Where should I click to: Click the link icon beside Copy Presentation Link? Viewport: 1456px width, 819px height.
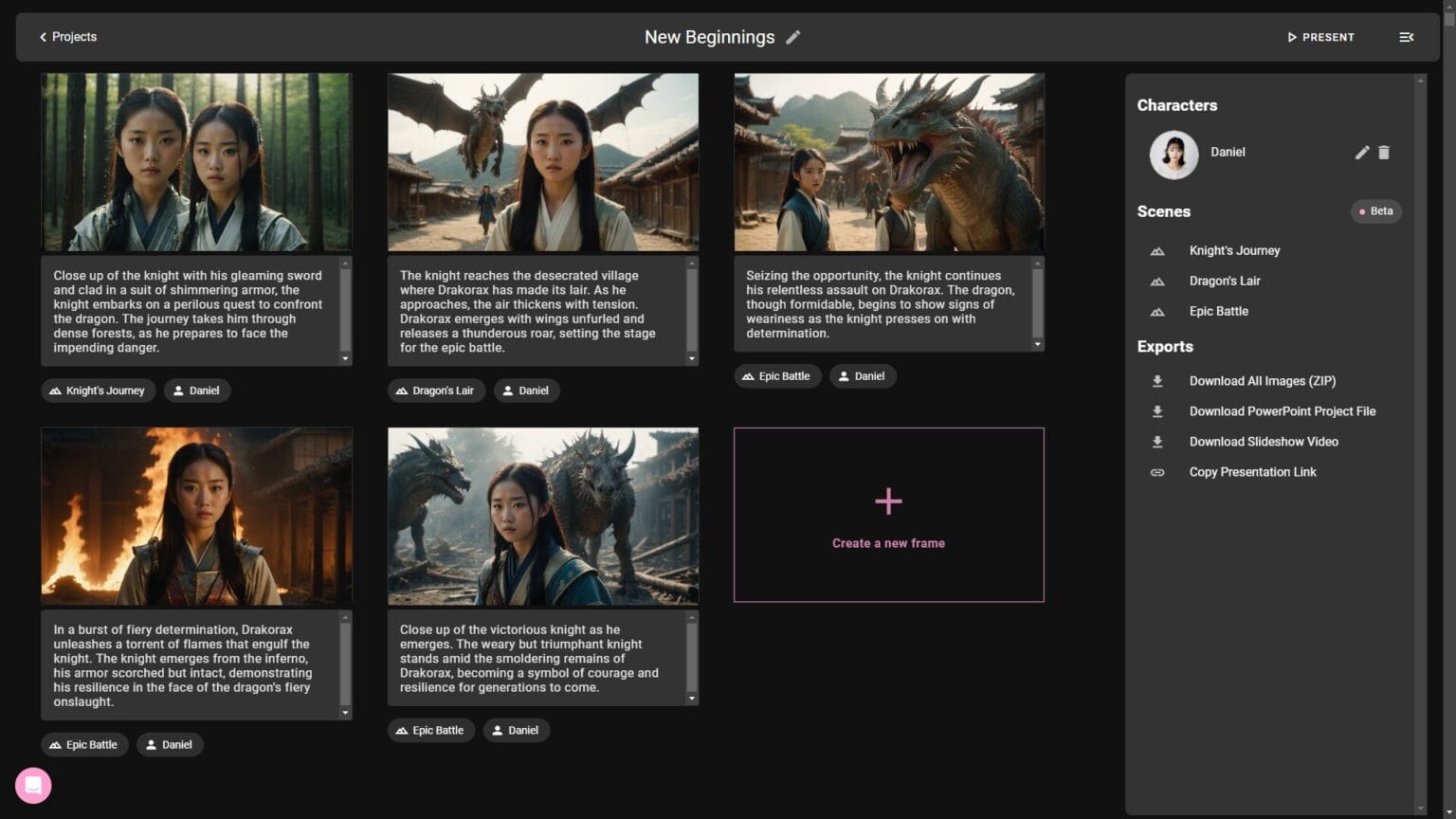[1157, 472]
